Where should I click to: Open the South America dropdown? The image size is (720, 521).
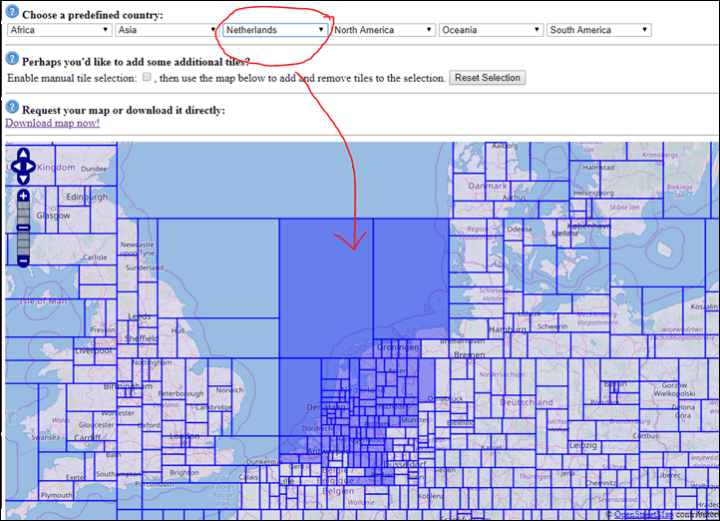pyautogui.click(x=599, y=30)
